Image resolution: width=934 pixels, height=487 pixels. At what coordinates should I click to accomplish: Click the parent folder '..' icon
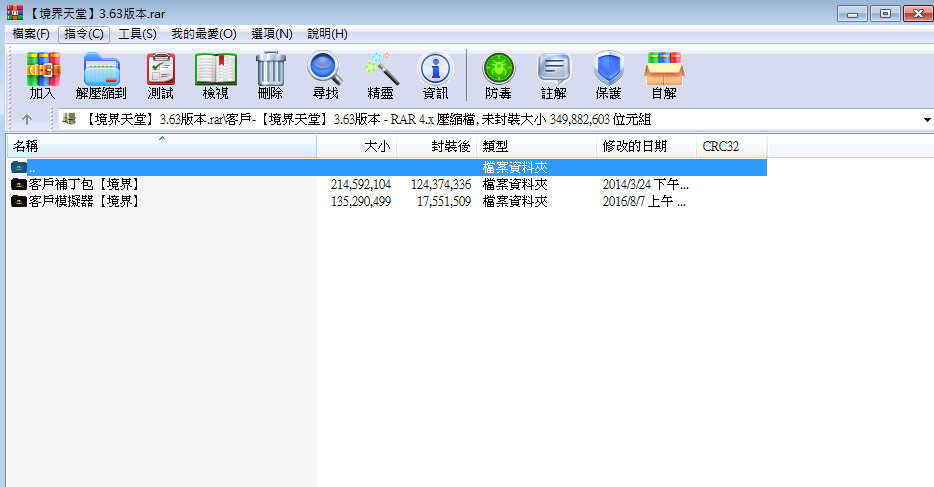click(x=19, y=167)
